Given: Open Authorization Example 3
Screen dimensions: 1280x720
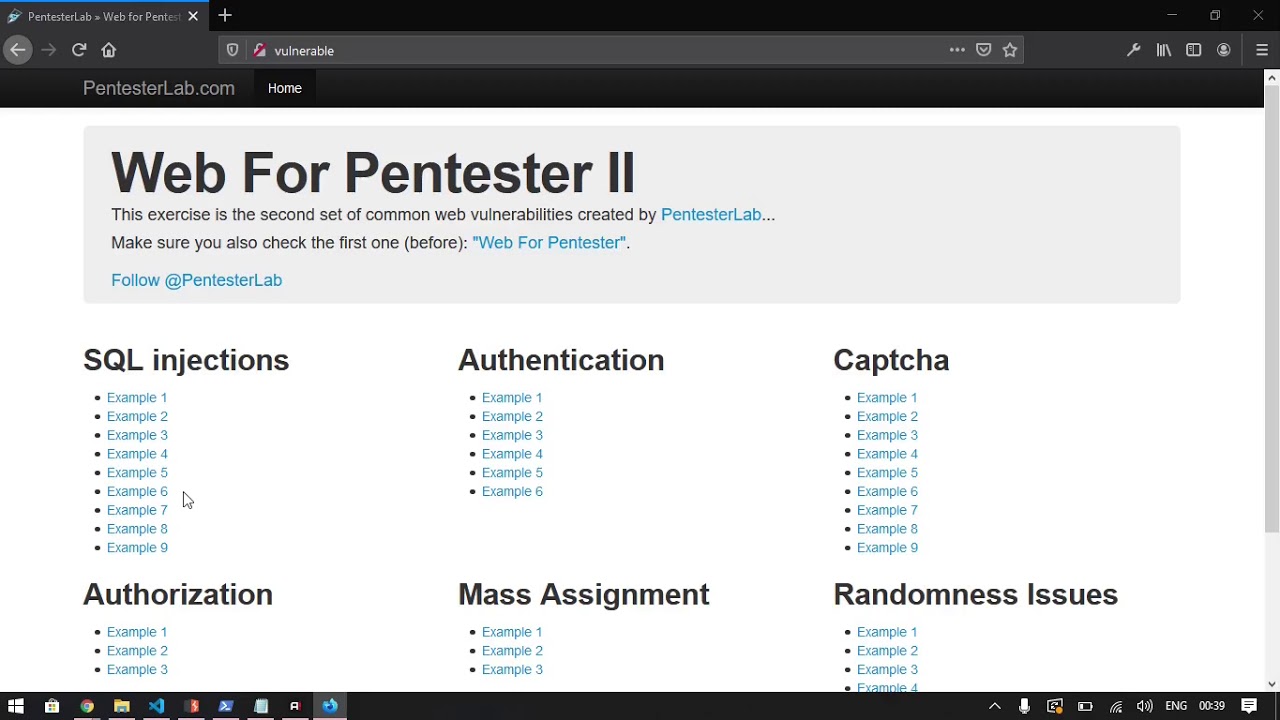Looking at the screenshot, I should [x=137, y=670].
